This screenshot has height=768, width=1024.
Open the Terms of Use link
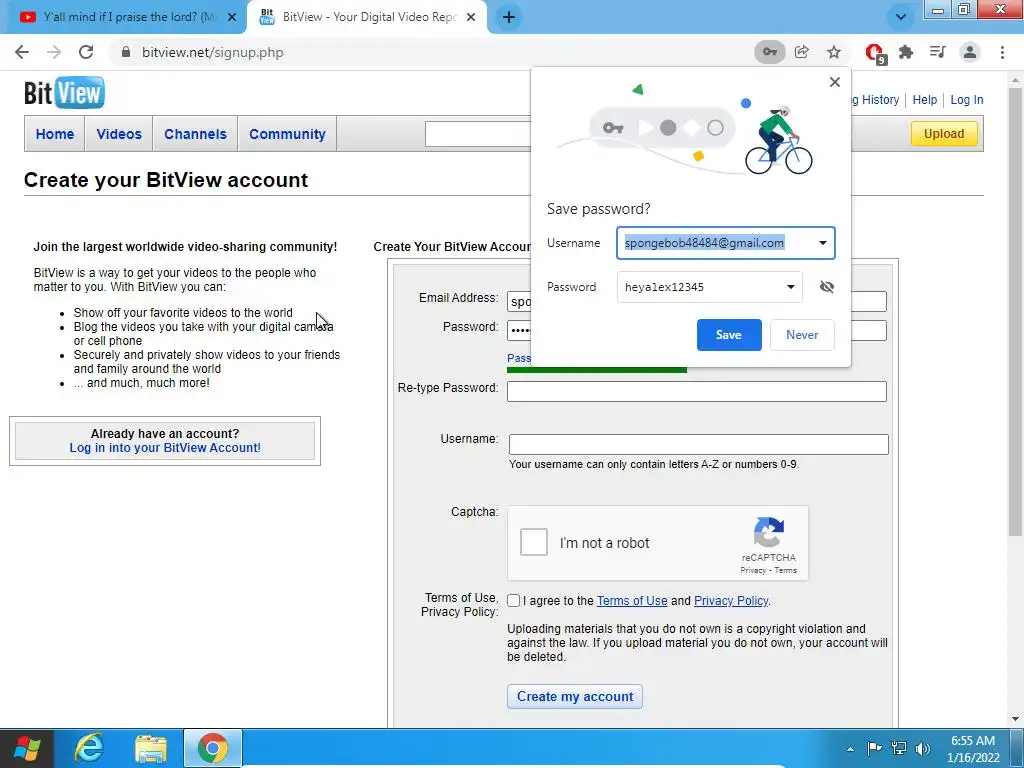[x=632, y=601]
